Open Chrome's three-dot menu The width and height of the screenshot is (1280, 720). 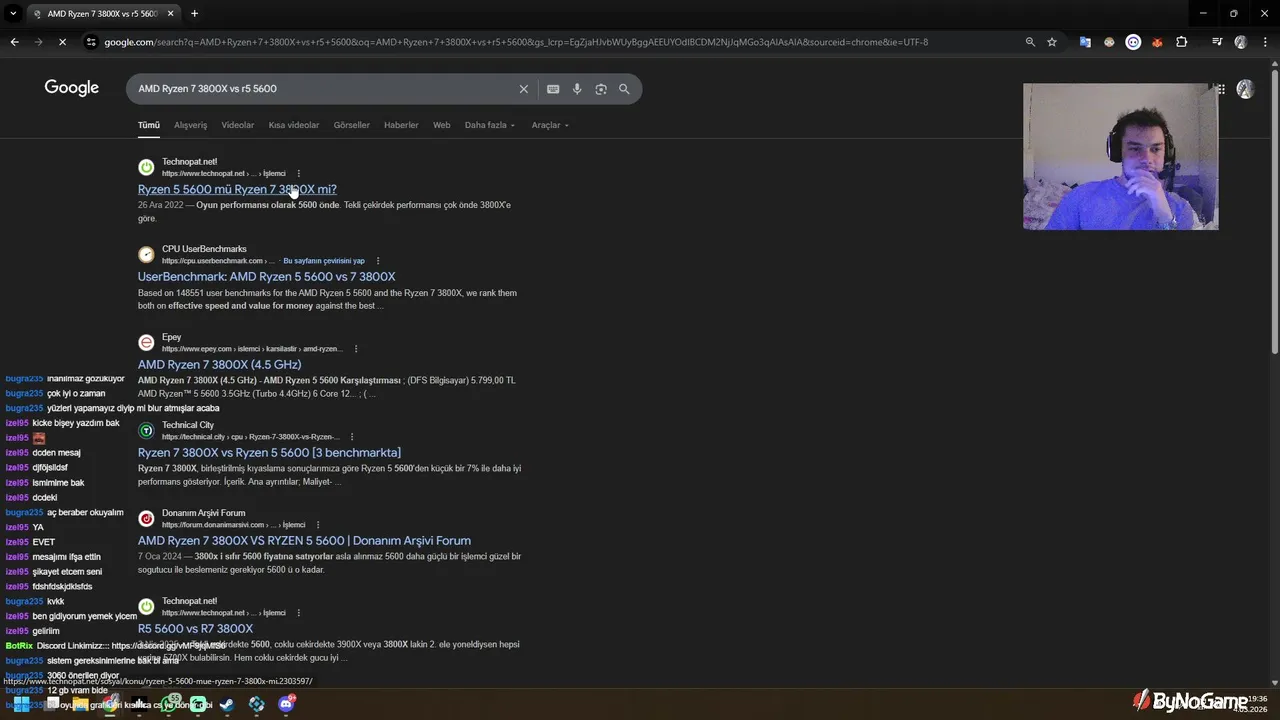pos(1264,42)
